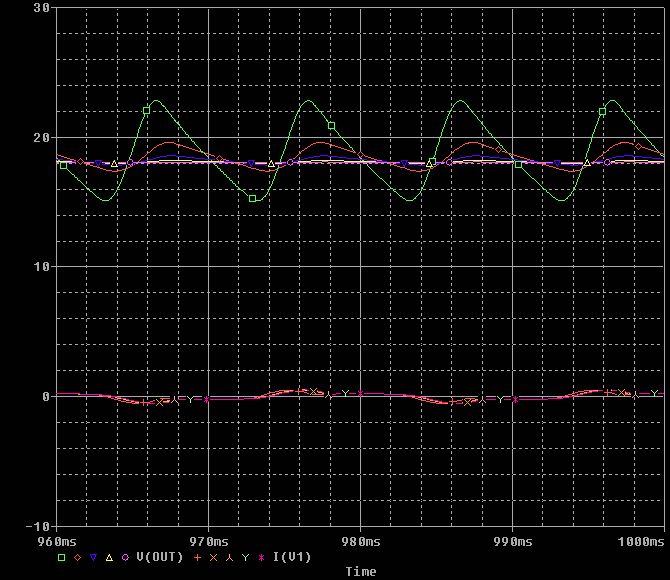Click the orange X legend symbol

(213, 557)
